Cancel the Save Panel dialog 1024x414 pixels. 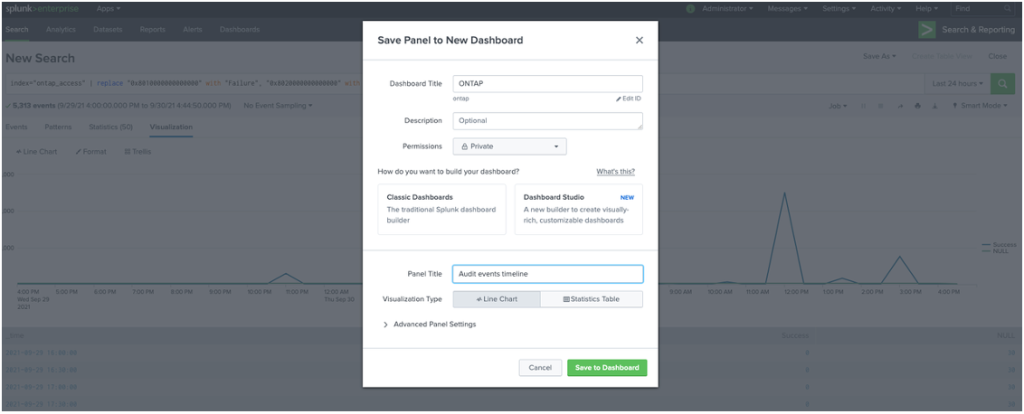pyautogui.click(x=540, y=368)
